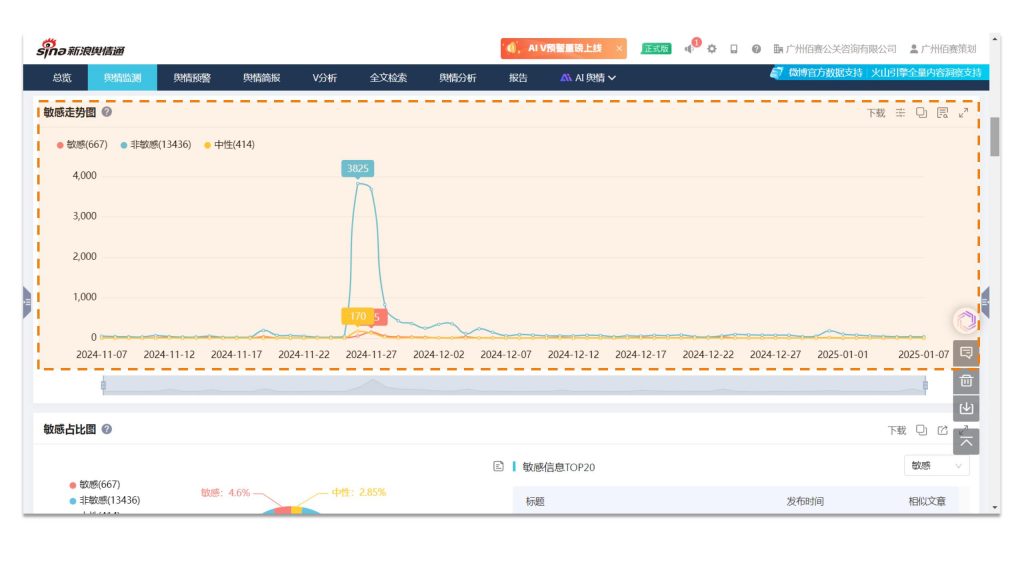Click the Sina 新浪舆情通 logo
The image size is (1024, 576).
point(80,48)
